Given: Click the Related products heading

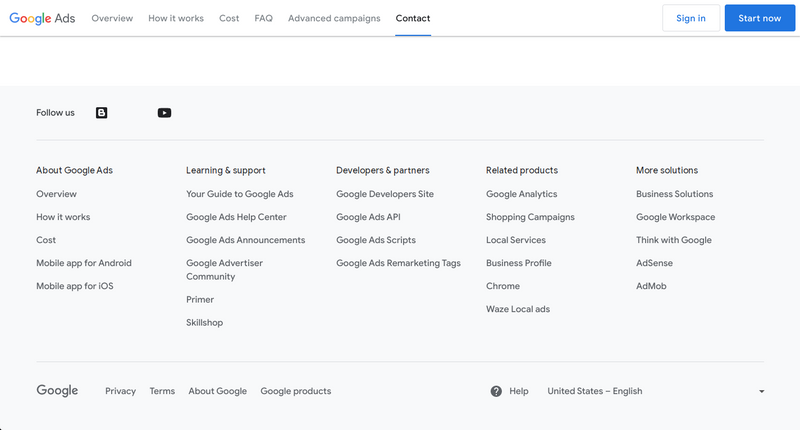Looking at the screenshot, I should coord(522,170).
